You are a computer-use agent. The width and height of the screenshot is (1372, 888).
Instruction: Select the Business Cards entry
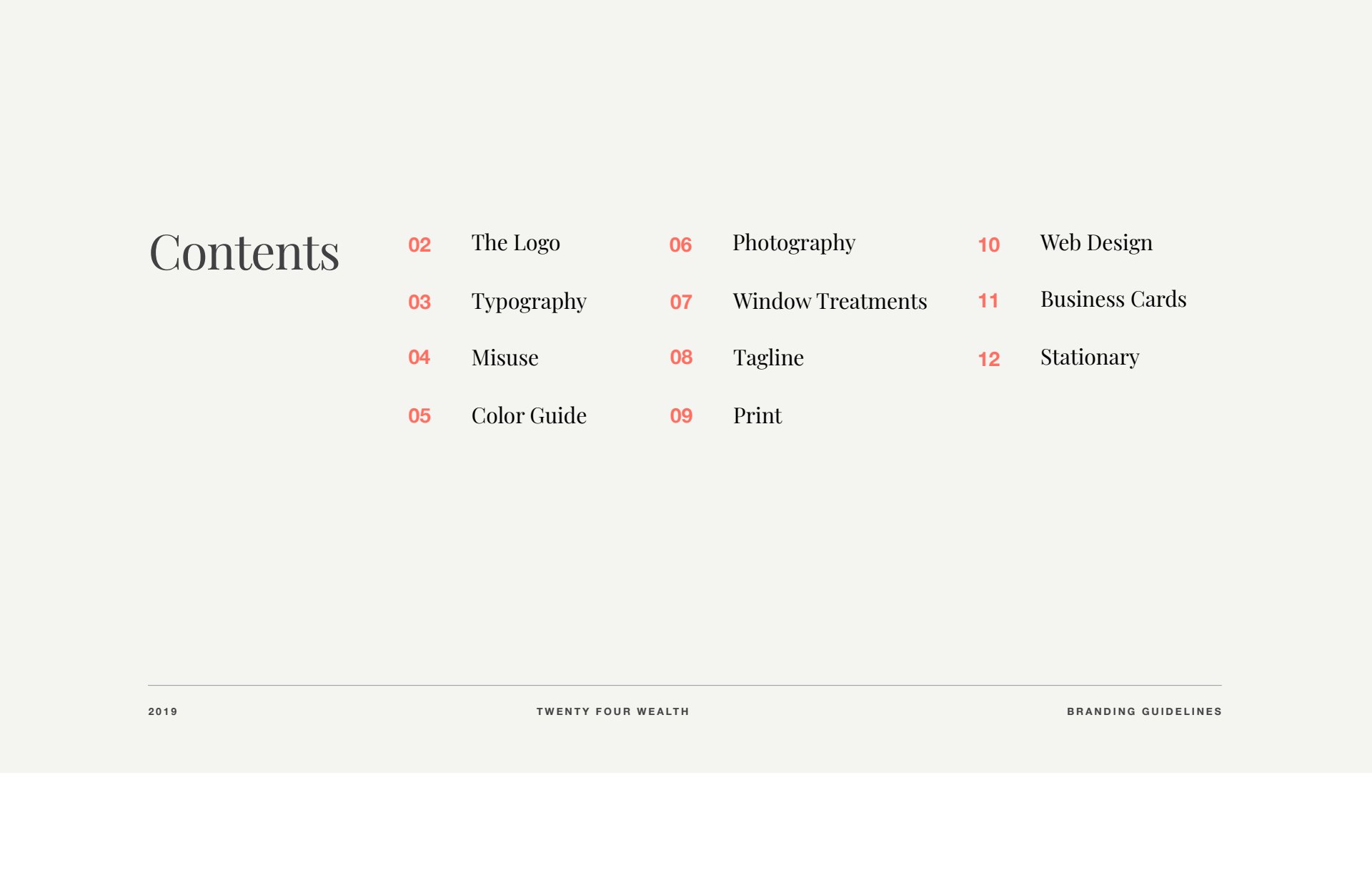tap(1113, 300)
